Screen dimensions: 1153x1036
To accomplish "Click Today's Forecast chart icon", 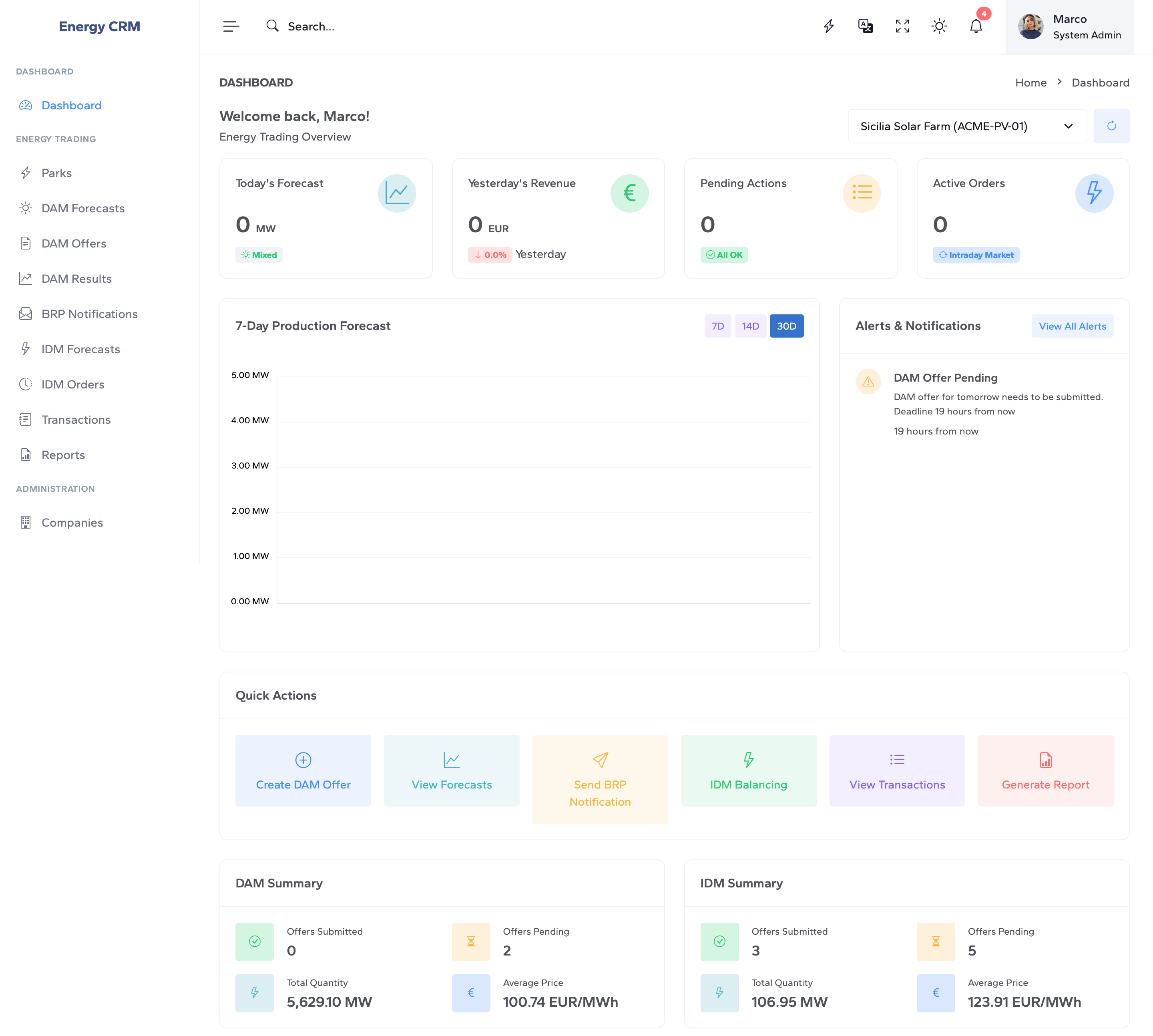I will point(397,193).
